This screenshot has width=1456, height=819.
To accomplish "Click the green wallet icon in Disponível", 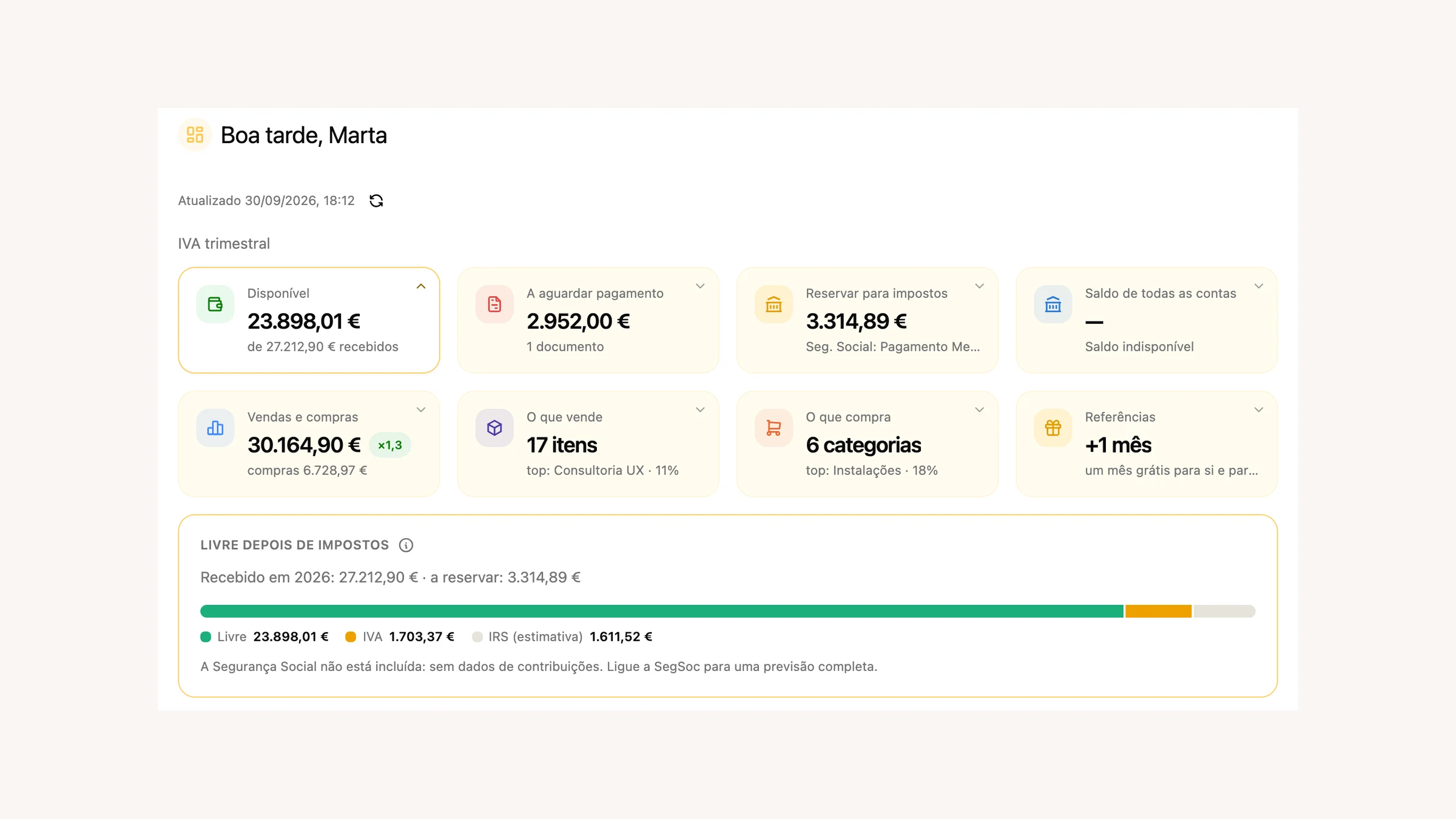I will point(215,304).
